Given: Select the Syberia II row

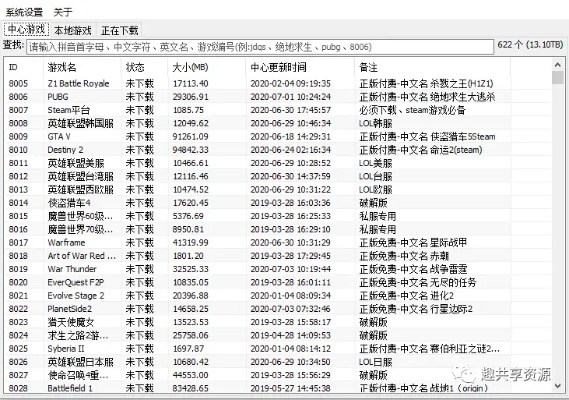Looking at the screenshot, I should 278,348.
